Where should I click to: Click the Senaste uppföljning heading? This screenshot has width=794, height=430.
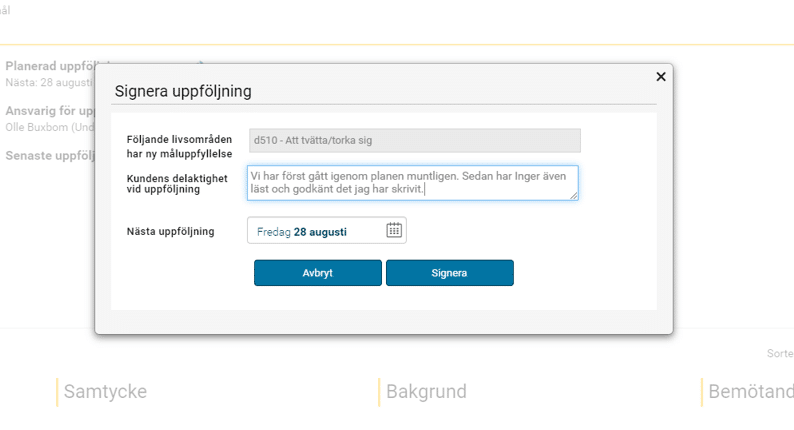[50, 155]
